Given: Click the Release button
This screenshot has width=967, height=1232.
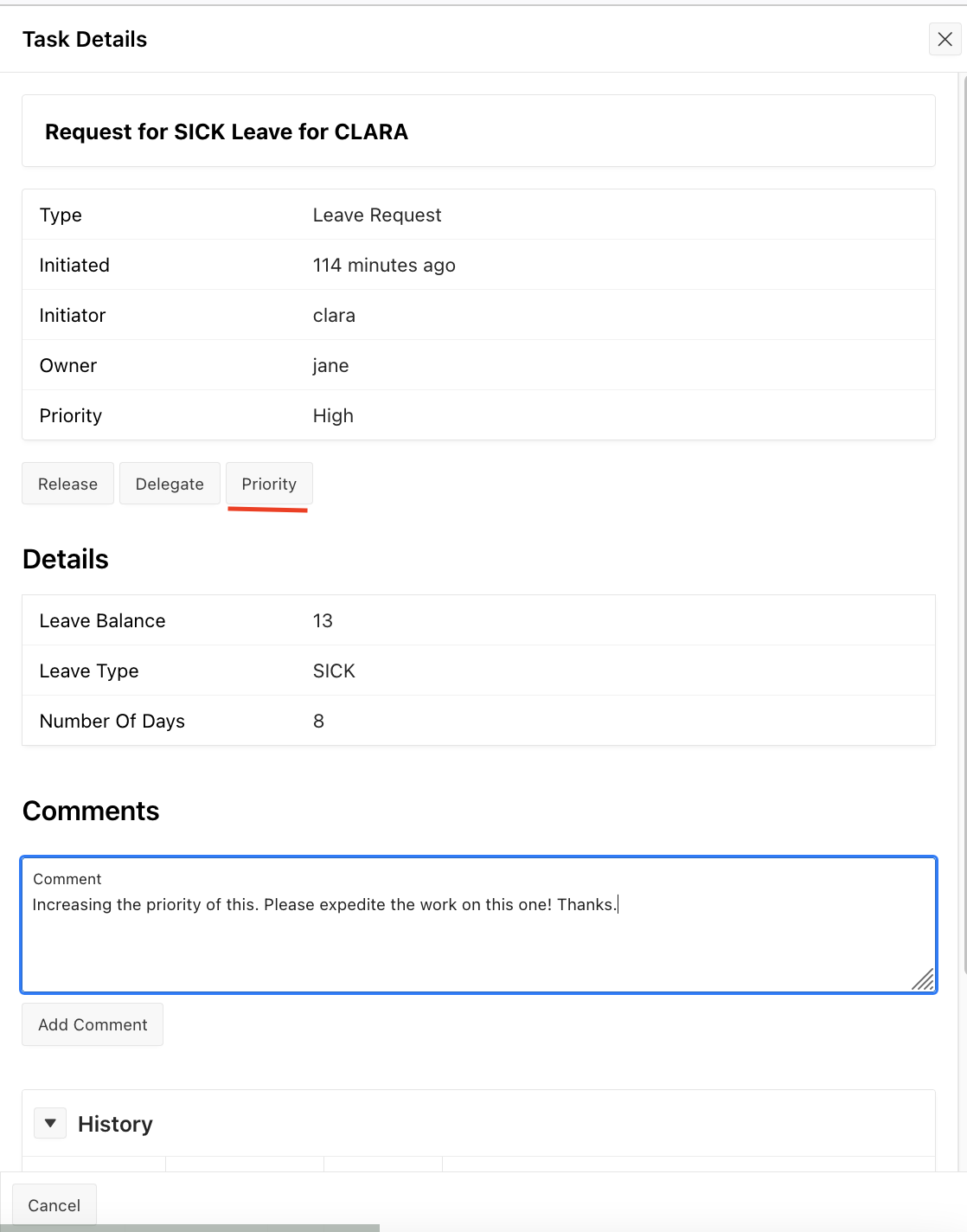Looking at the screenshot, I should pos(67,484).
